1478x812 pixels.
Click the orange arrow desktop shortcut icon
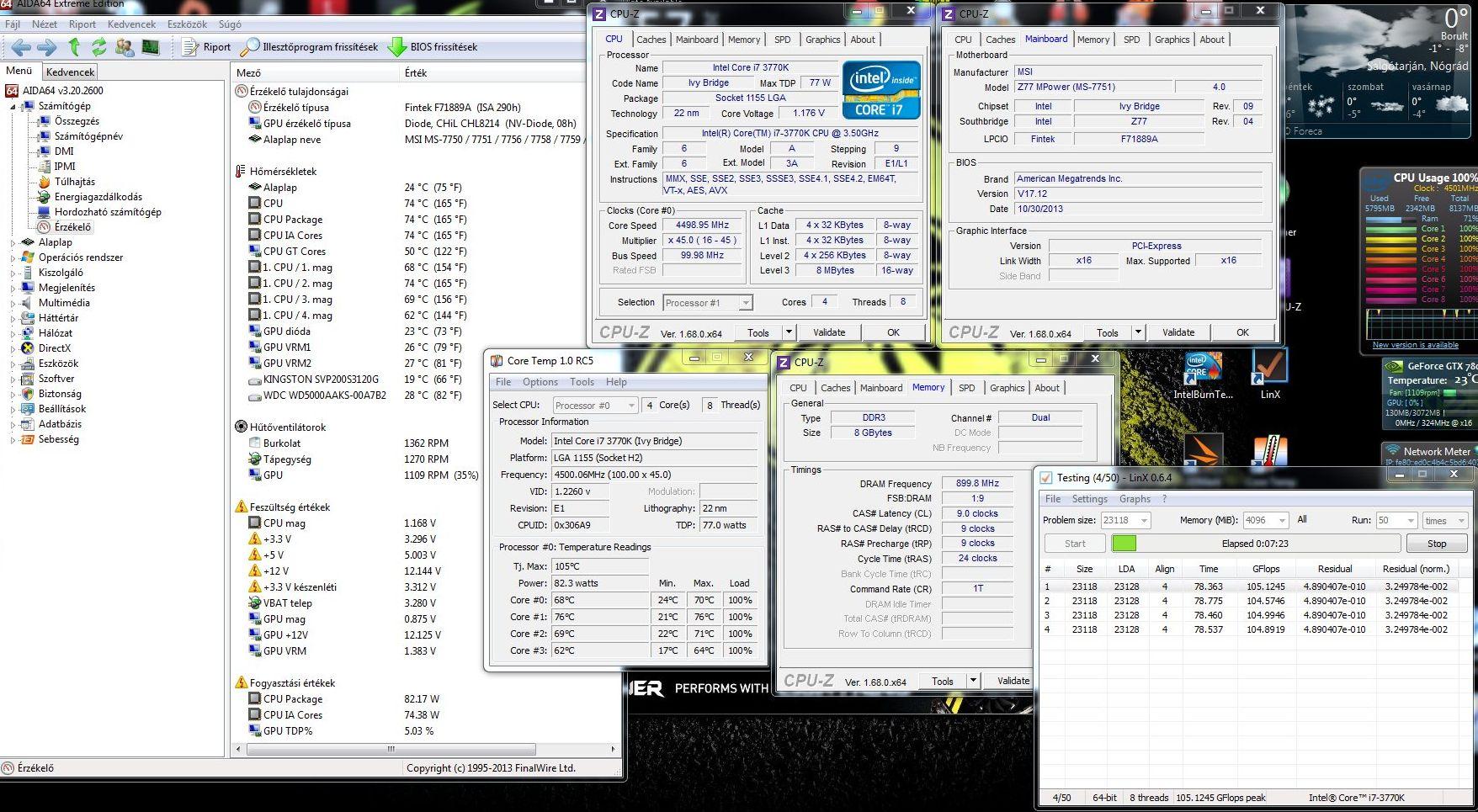point(1203,450)
